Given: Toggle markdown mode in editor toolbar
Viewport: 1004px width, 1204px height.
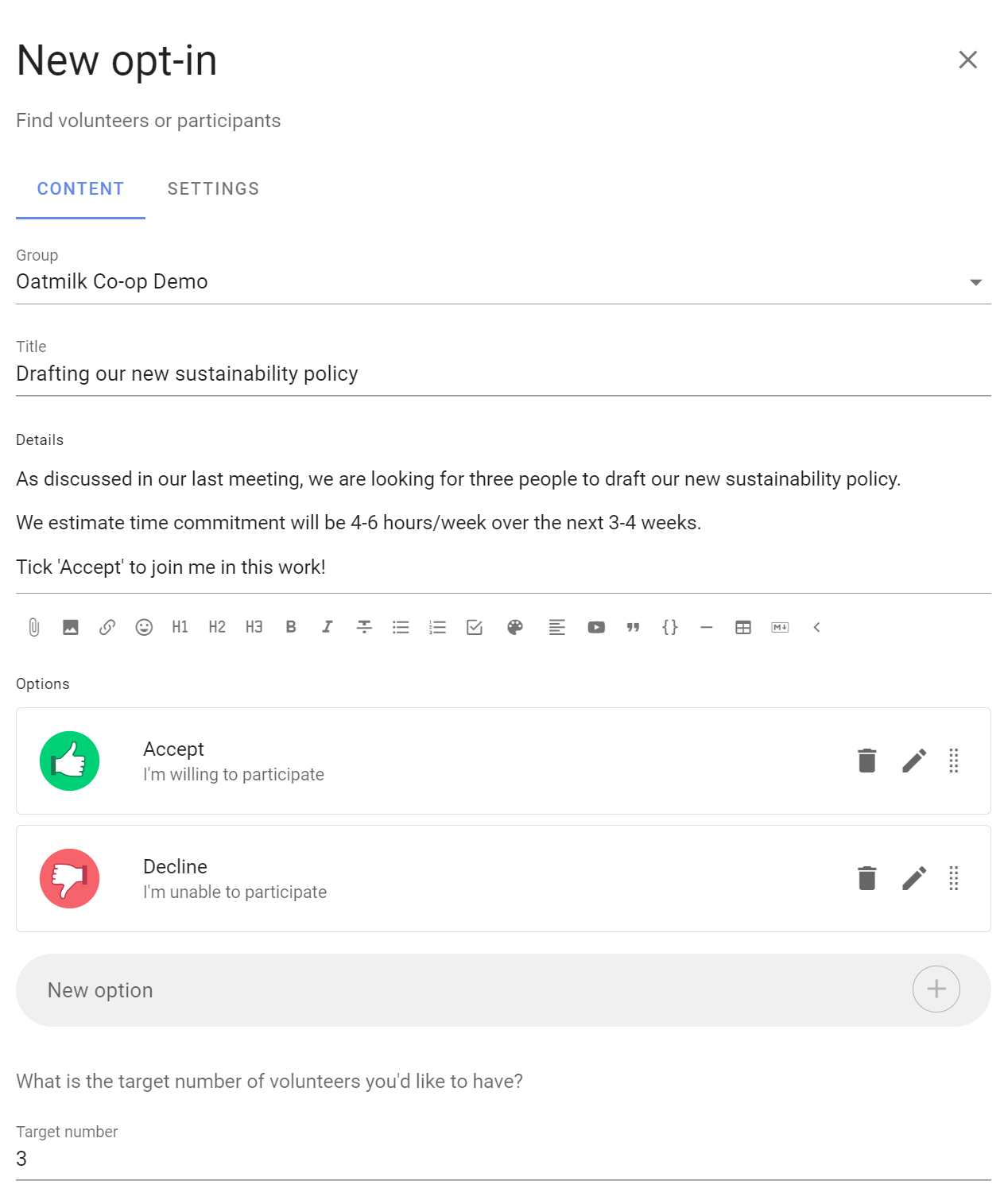Looking at the screenshot, I should 780,627.
